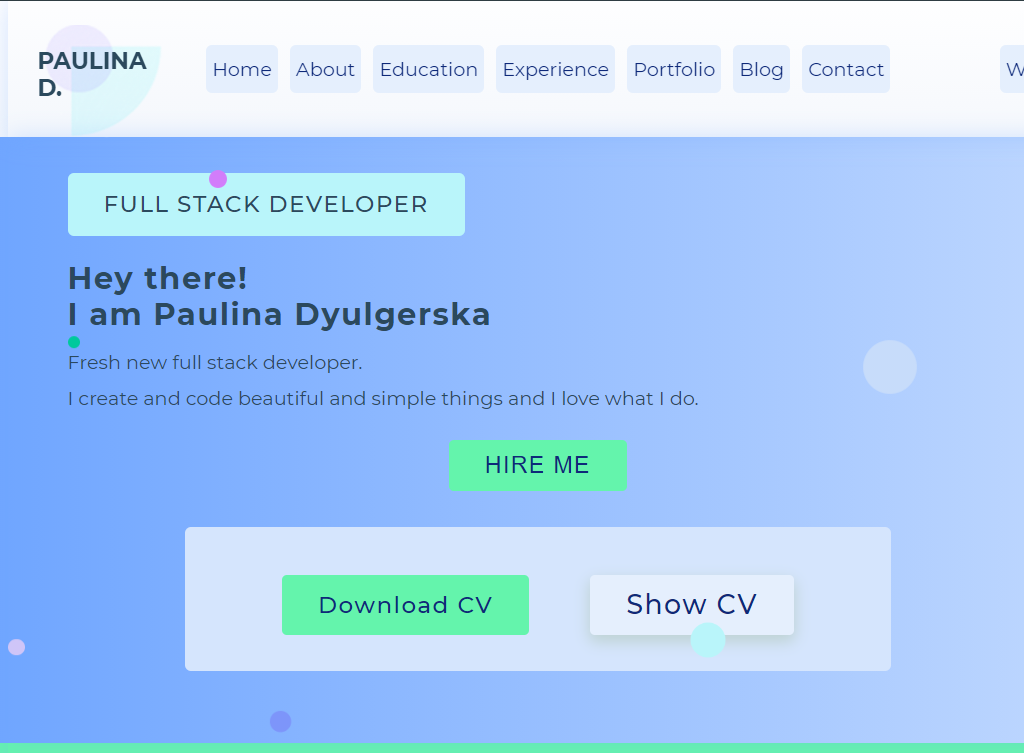The width and height of the screenshot is (1024, 753).
Task: Click the PAULINA D. logo
Action: tap(91, 74)
